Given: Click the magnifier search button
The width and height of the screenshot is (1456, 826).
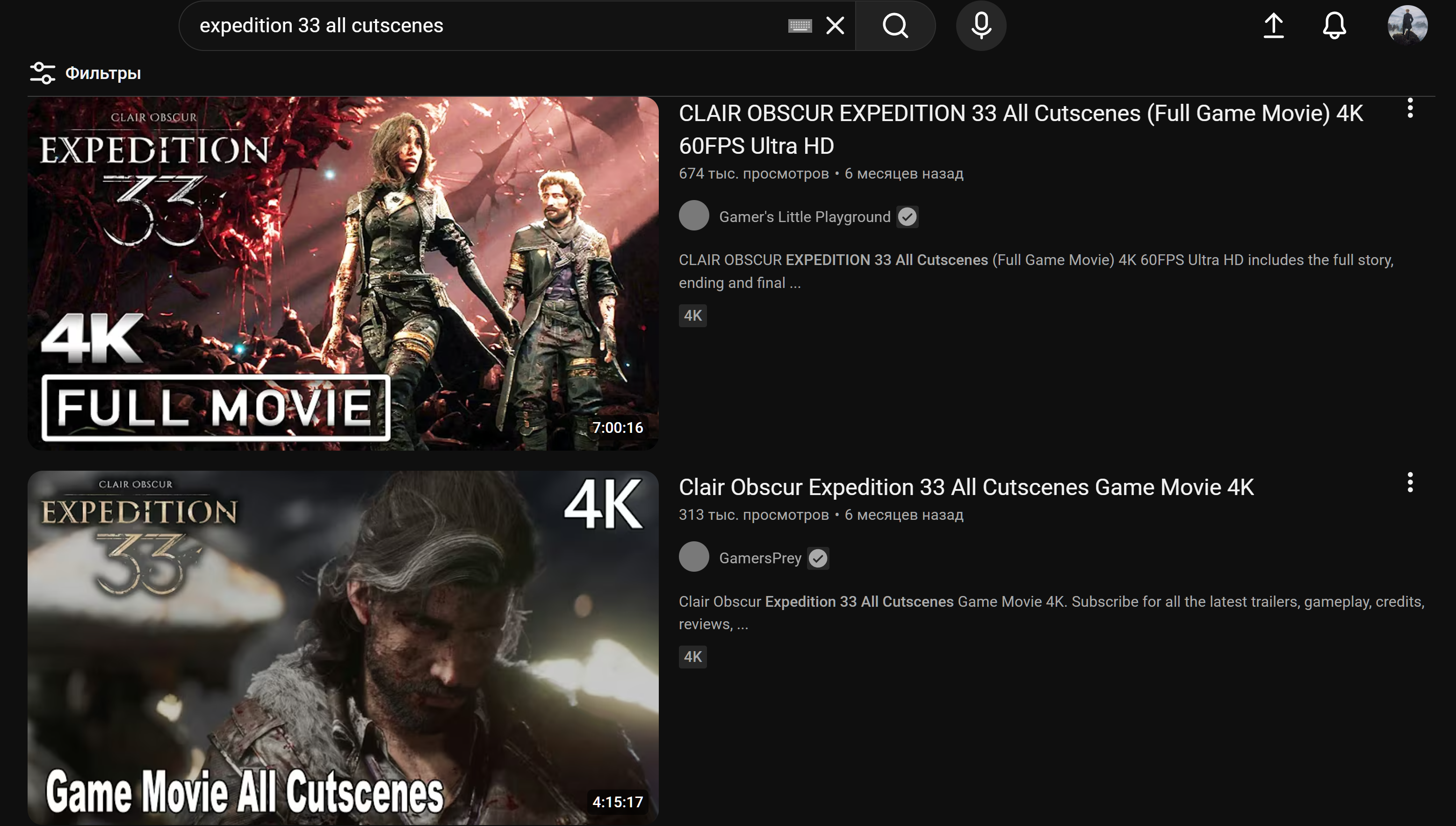Looking at the screenshot, I should [x=895, y=26].
